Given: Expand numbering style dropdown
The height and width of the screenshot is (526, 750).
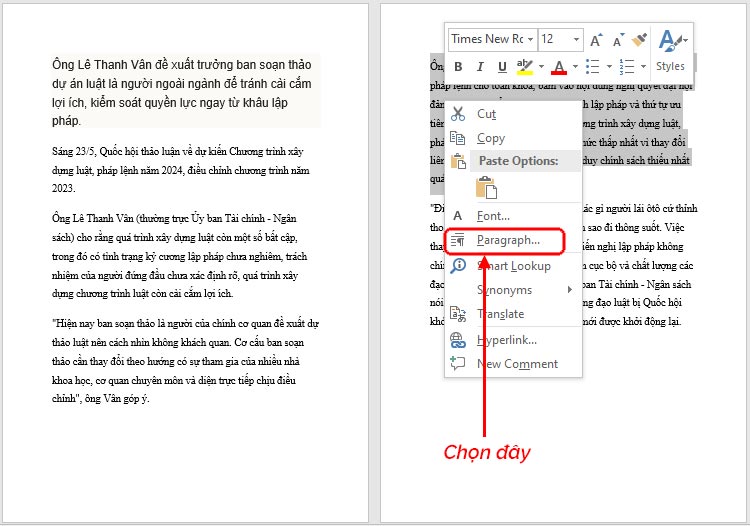Looking at the screenshot, I should pos(643,66).
